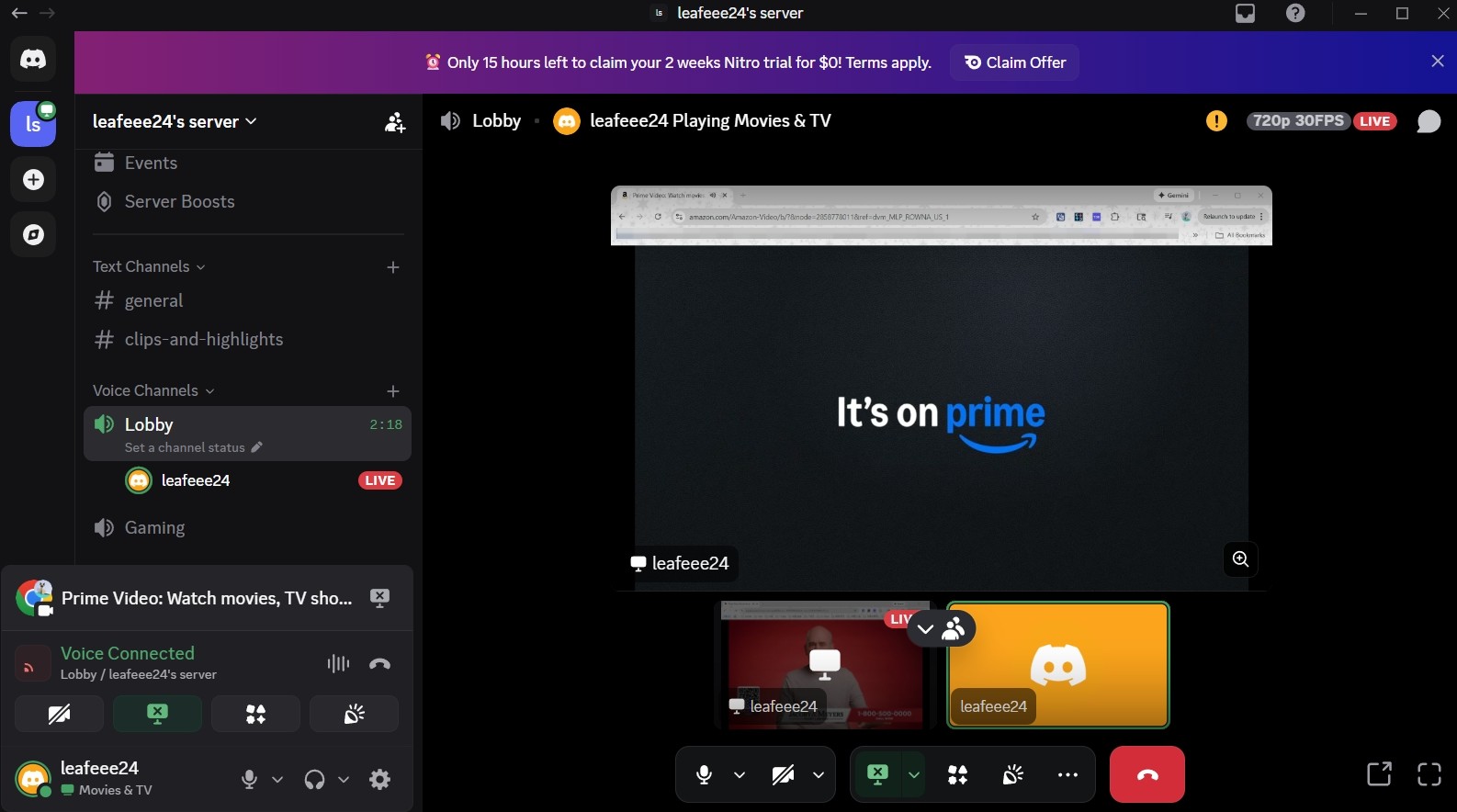
Task: Click Add a Server plus icon
Action: [x=33, y=180]
